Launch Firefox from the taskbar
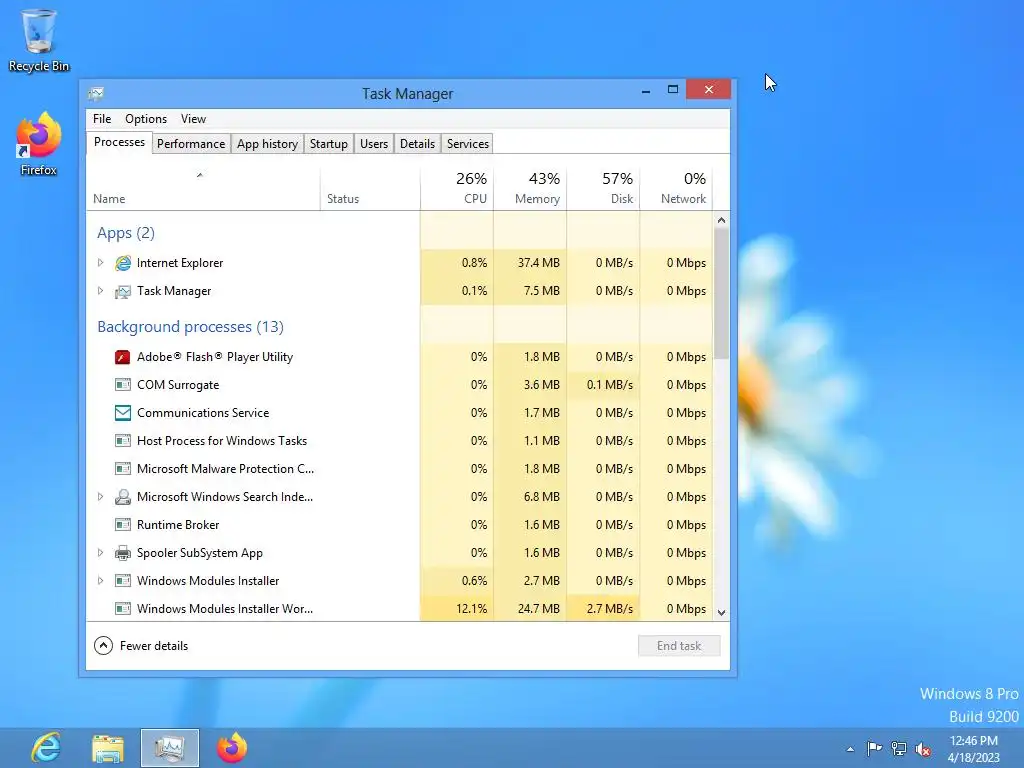Image resolution: width=1024 pixels, height=768 pixels. point(232,748)
